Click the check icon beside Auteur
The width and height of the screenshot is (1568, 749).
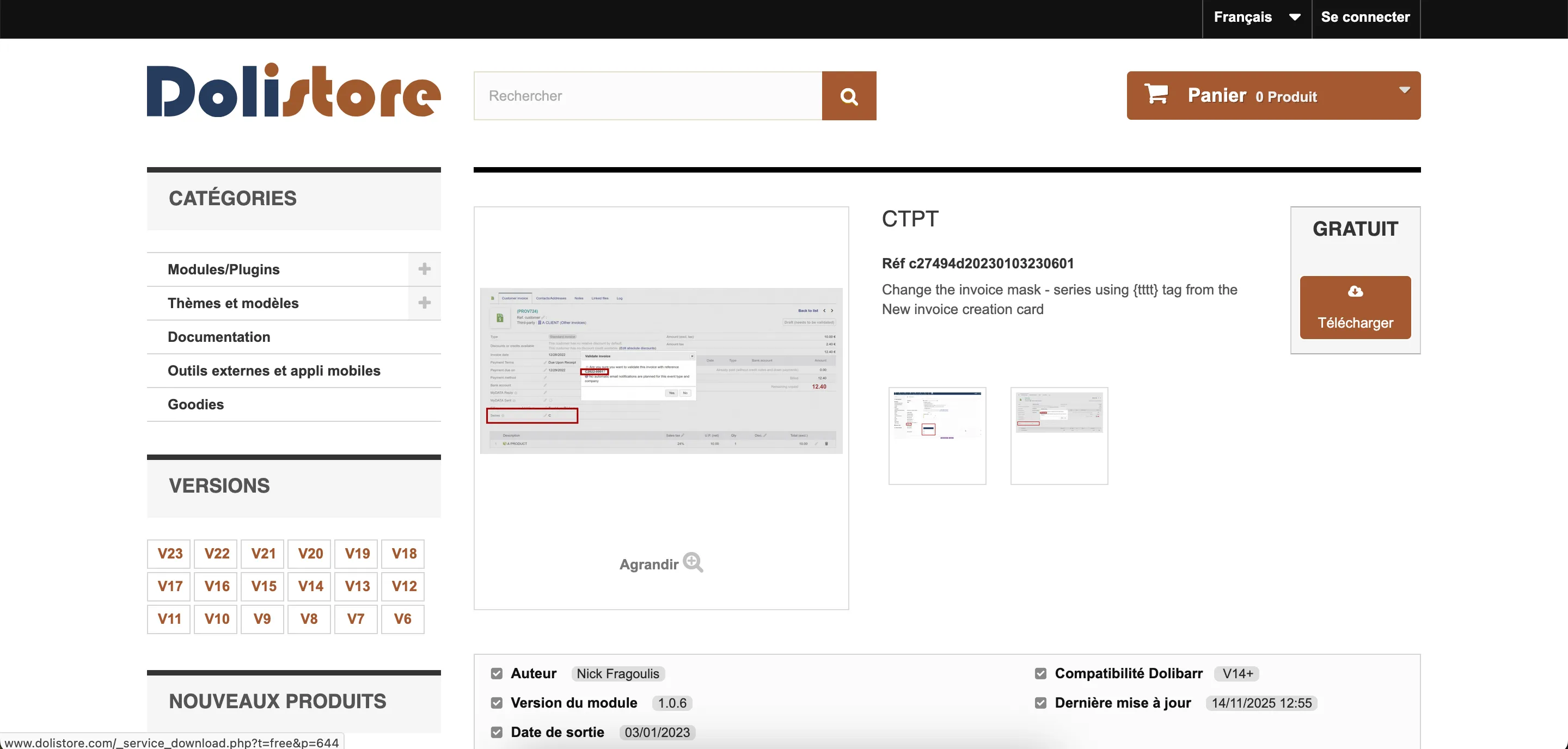[x=497, y=673]
